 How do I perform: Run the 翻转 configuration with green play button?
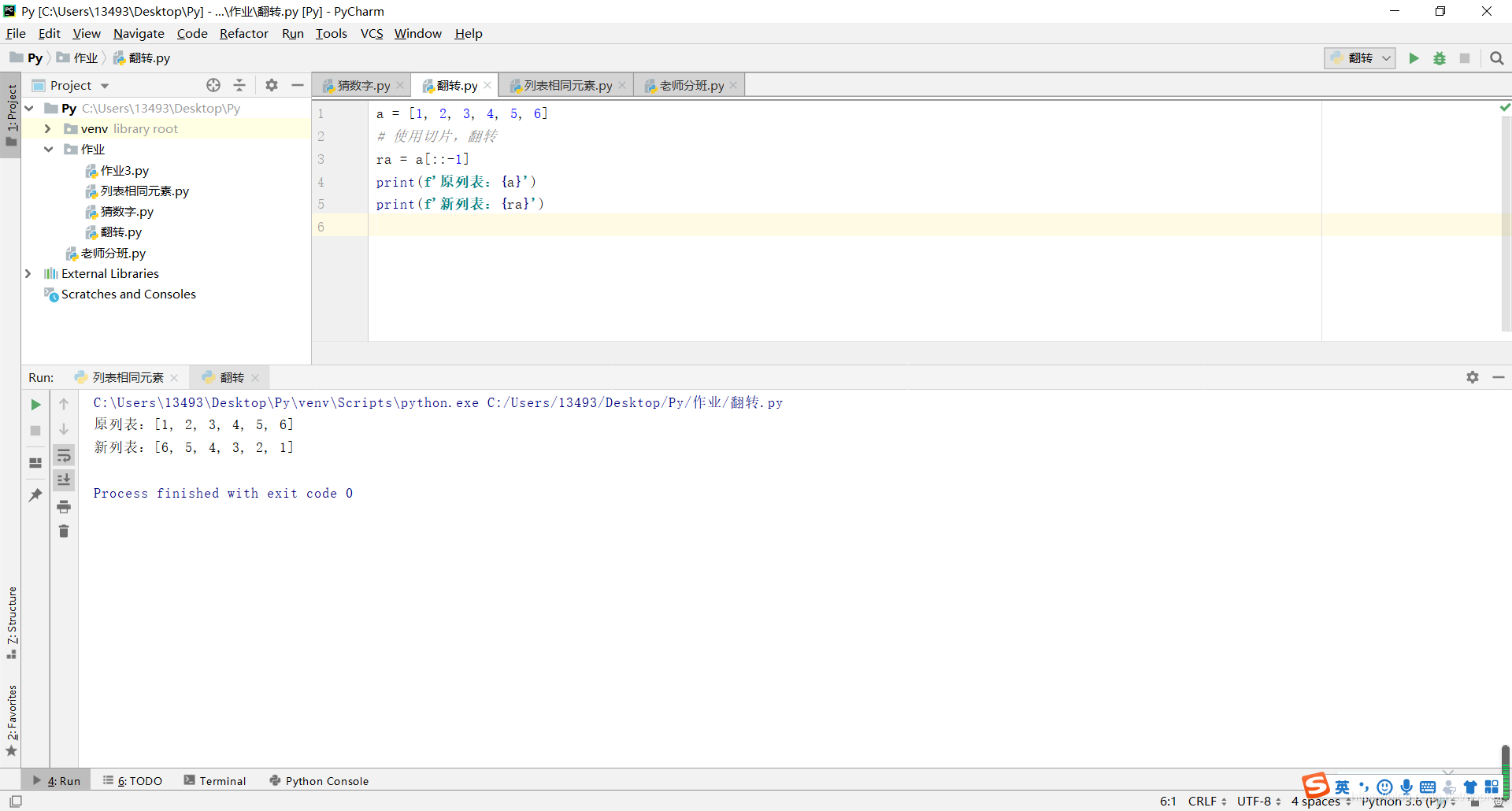[x=1414, y=58]
